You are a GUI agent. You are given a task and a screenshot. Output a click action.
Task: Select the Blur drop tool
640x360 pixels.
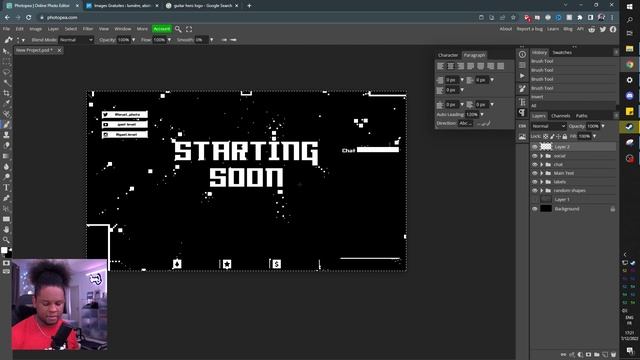[x=6, y=167]
